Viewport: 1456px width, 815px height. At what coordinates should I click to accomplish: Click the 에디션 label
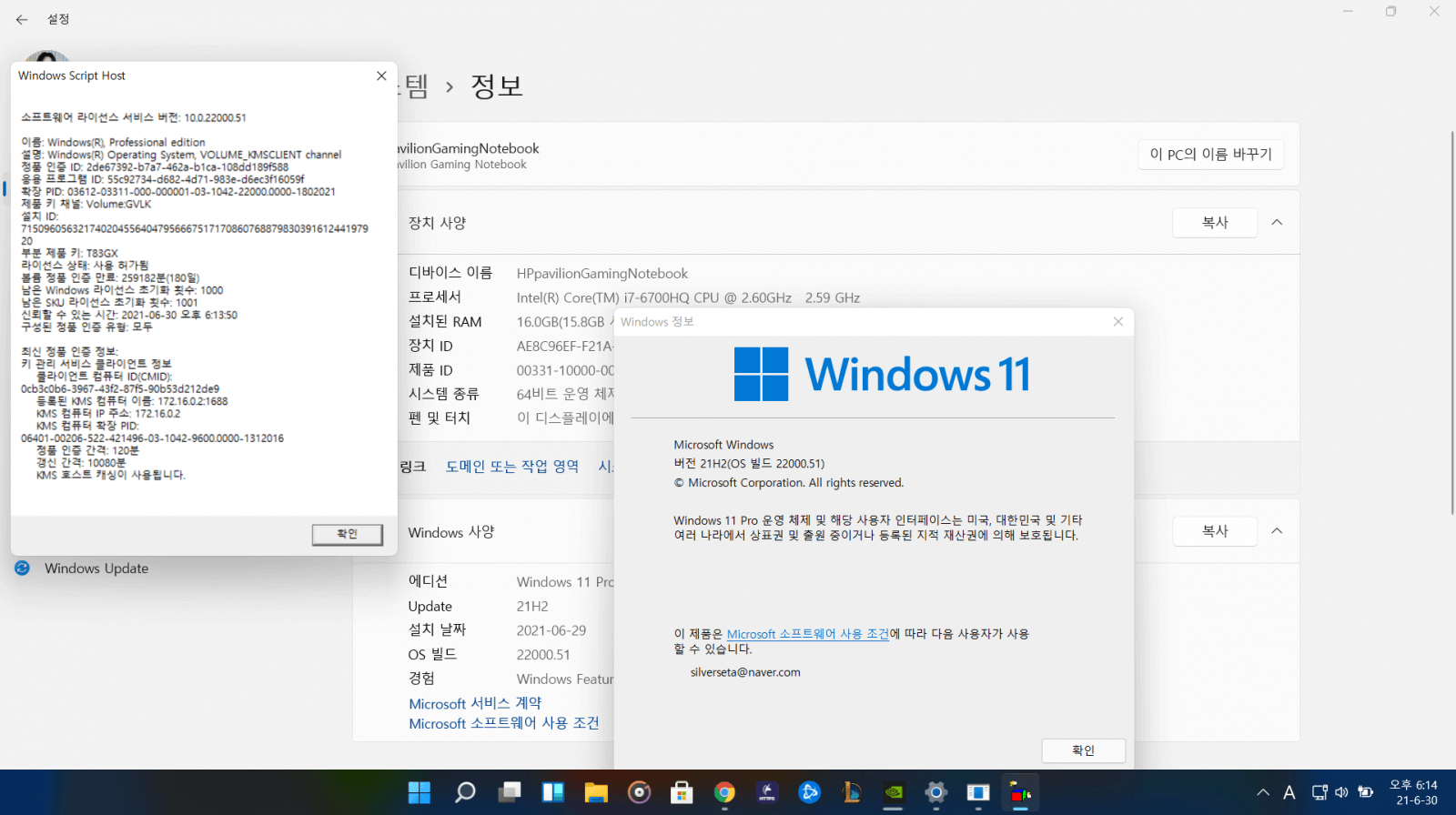pos(428,581)
